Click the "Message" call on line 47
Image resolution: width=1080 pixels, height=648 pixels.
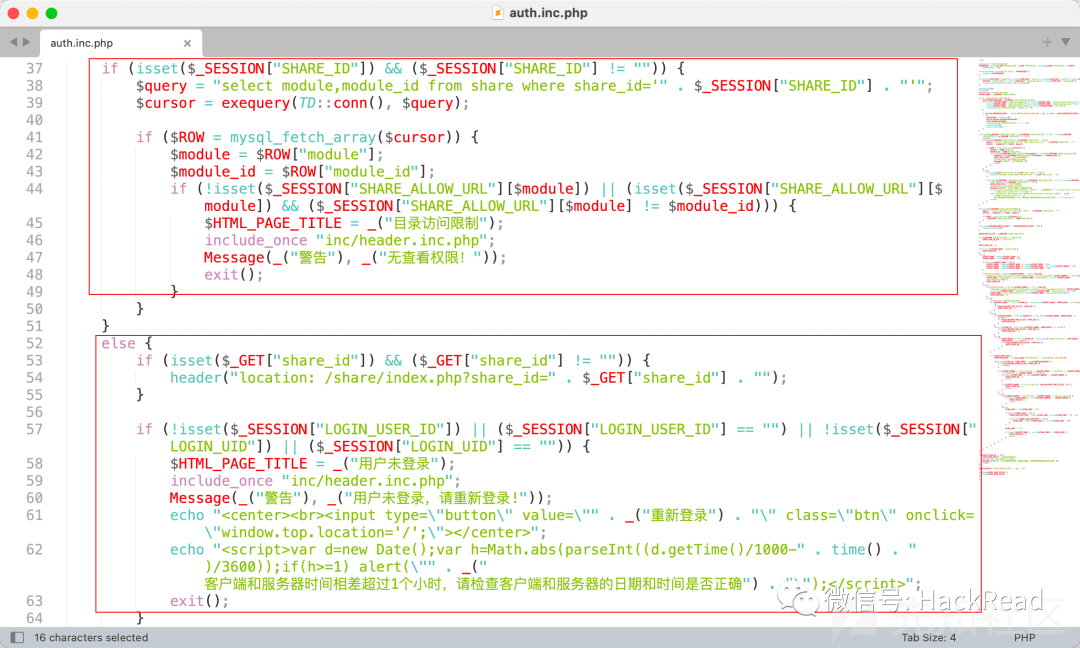tap(234, 258)
